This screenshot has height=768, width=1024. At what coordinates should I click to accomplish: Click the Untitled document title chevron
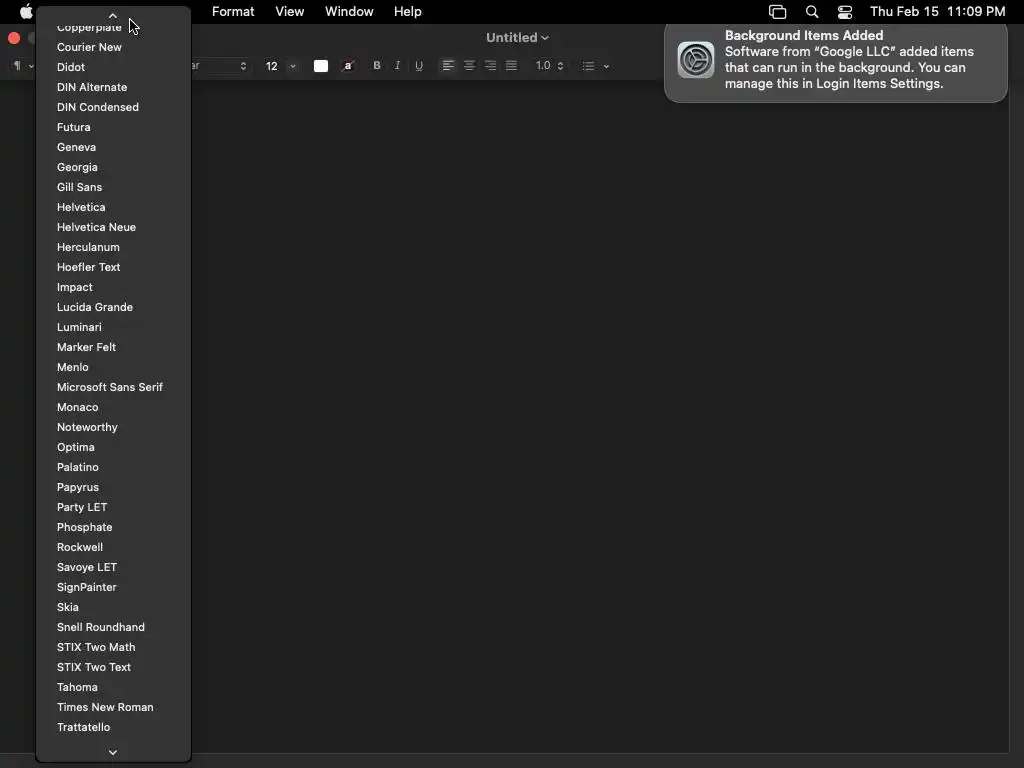click(545, 38)
